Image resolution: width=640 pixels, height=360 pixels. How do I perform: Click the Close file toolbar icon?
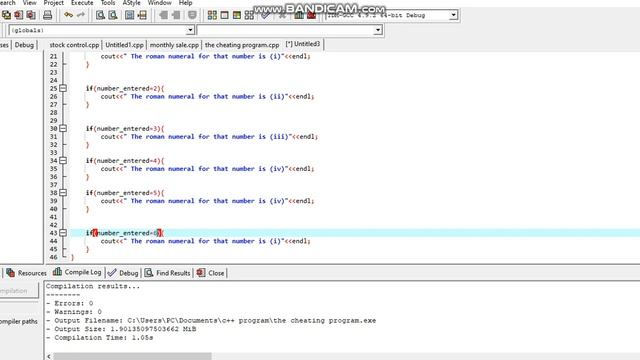tap(19, 15)
